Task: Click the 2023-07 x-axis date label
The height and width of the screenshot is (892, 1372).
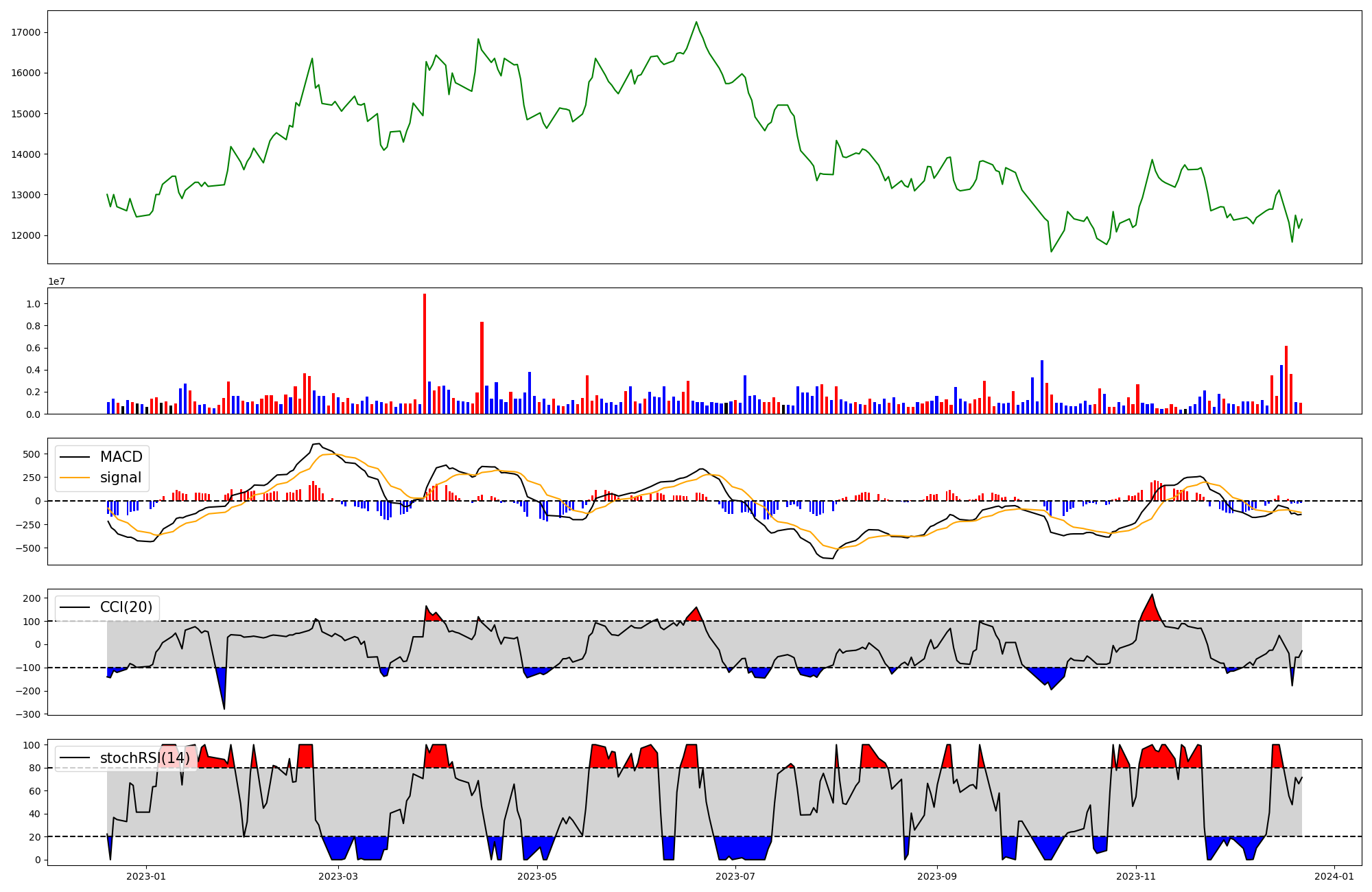Action: click(735, 876)
